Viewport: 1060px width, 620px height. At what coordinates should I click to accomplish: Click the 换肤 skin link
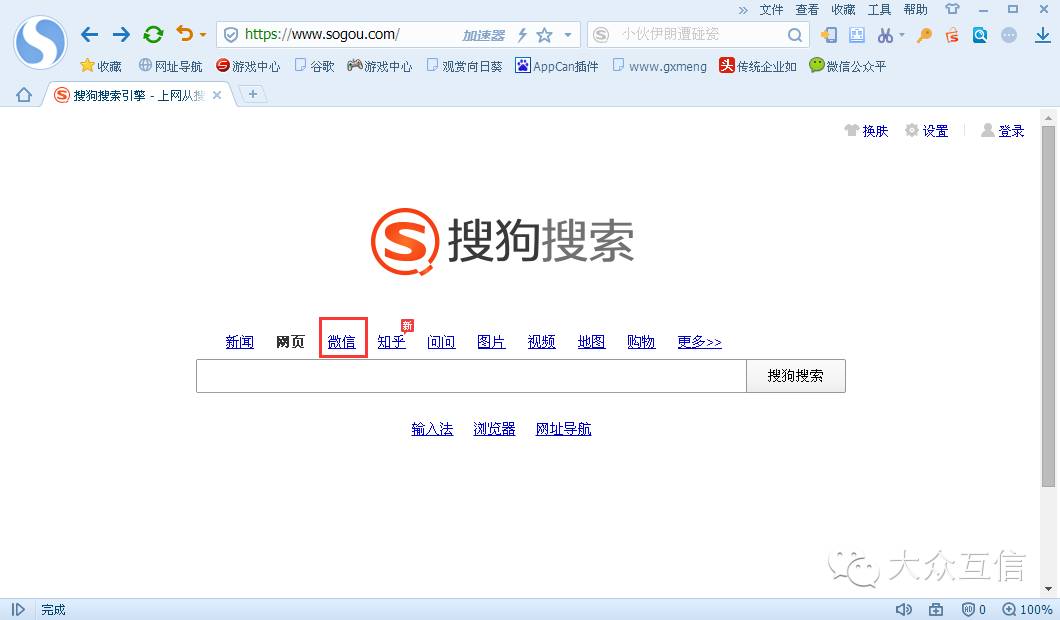coord(867,130)
